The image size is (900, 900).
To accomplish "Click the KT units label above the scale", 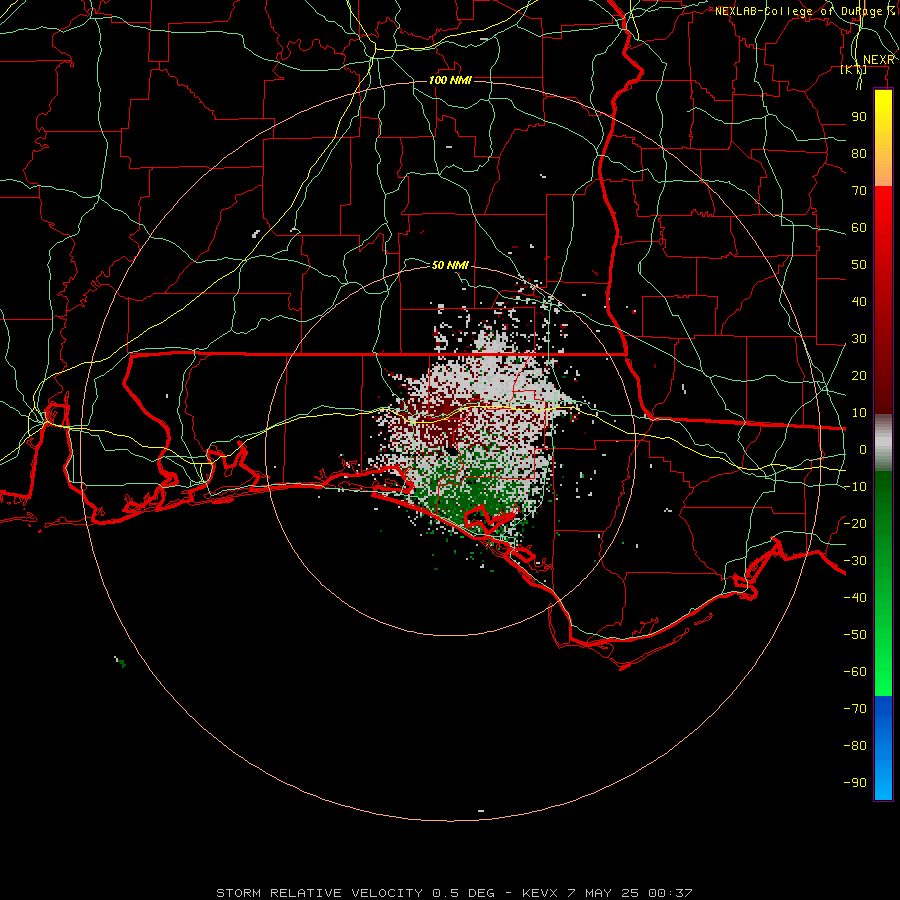I will point(854,70).
